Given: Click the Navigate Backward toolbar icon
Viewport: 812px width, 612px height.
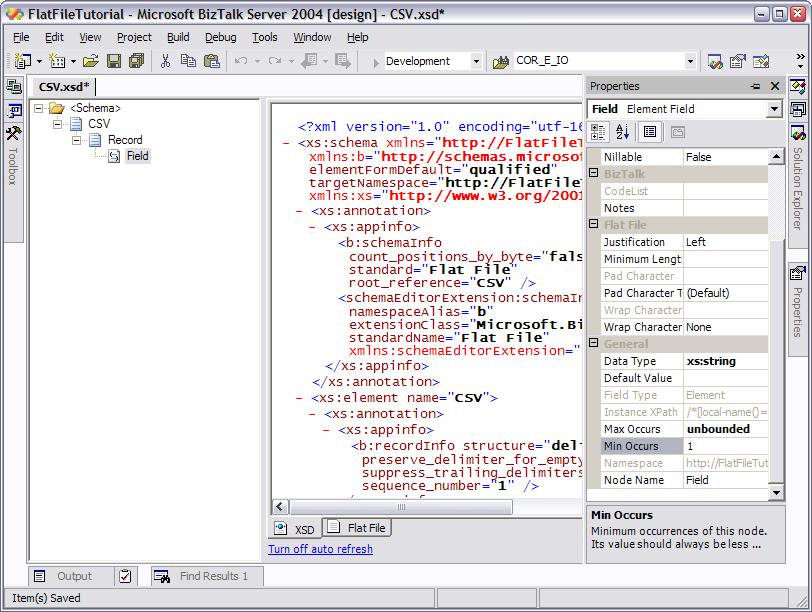Looking at the screenshot, I should pyautogui.click(x=309, y=61).
